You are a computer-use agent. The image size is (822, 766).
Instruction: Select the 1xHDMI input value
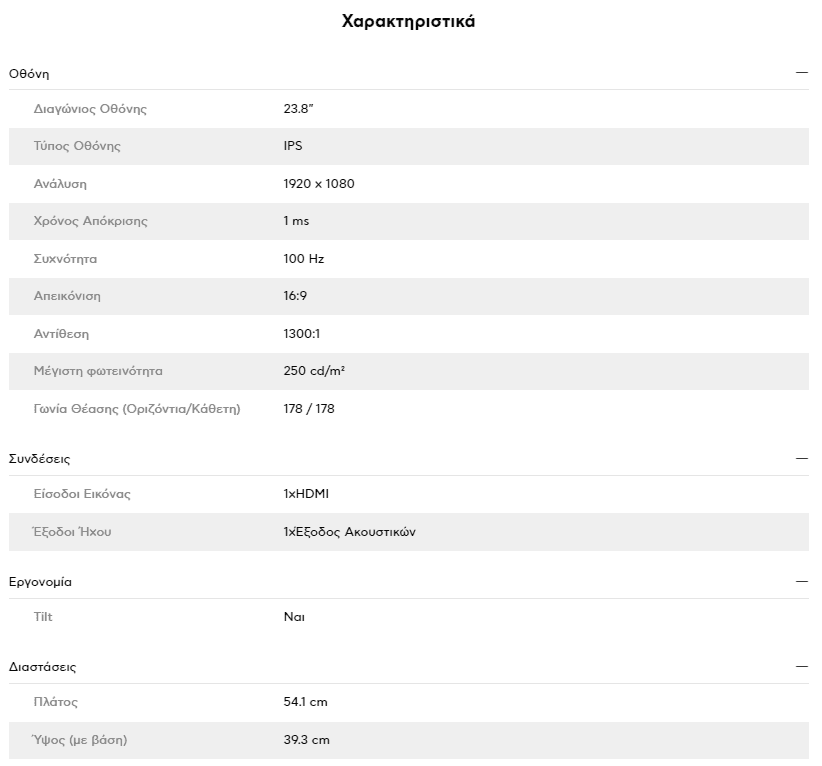point(306,493)
